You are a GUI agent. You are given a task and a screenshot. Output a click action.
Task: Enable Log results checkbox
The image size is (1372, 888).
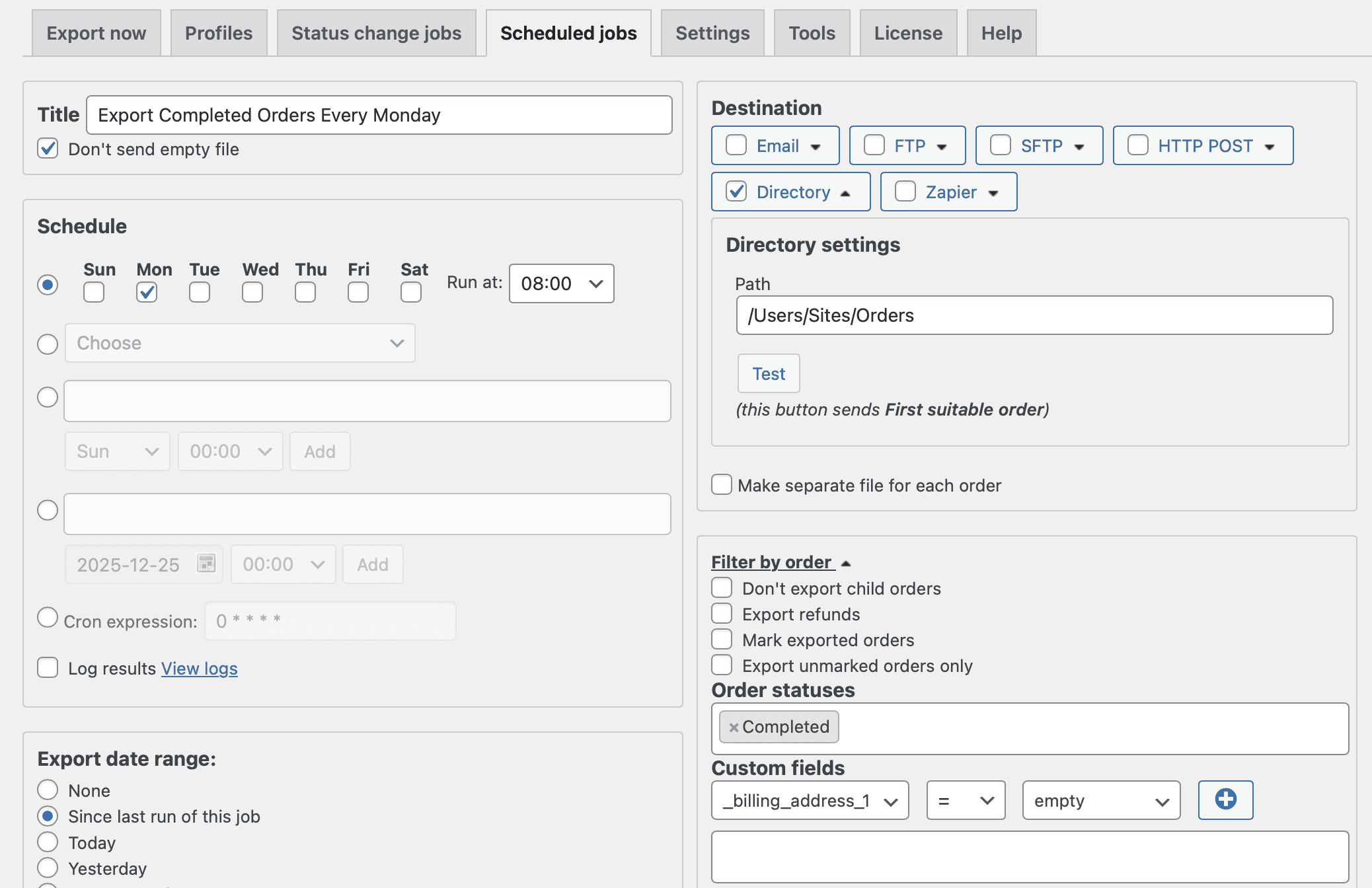click(48, 667)
